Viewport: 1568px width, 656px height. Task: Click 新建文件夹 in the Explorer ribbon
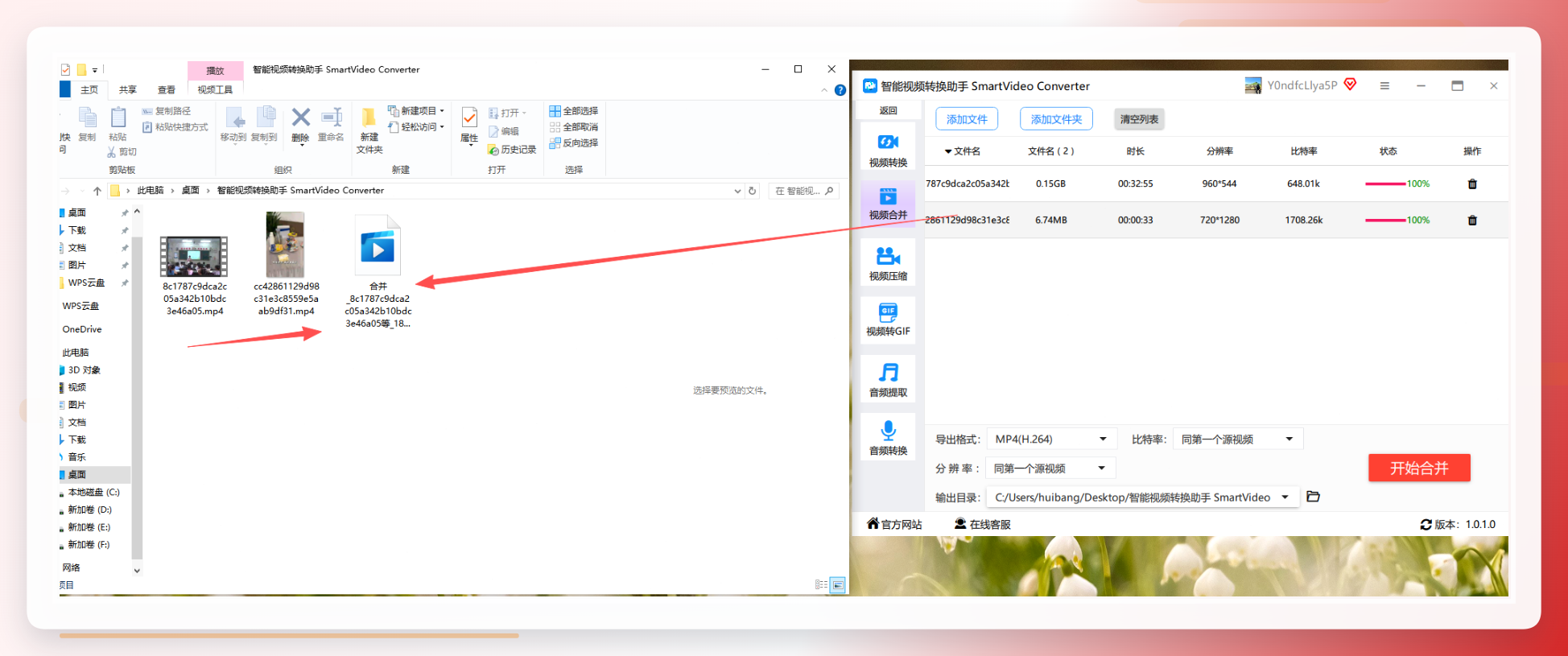369,130
